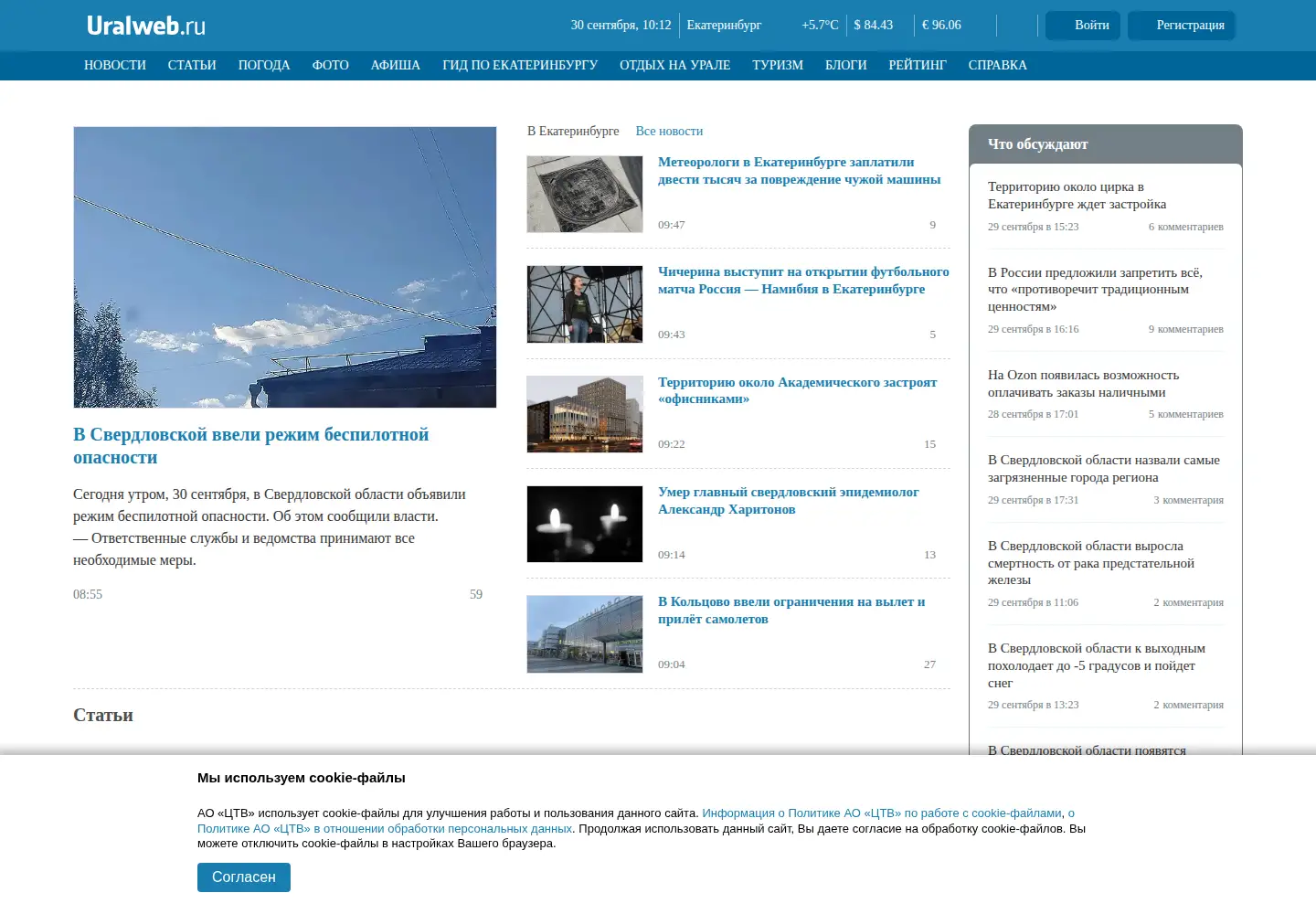Viewport: 1316px width, 914px height.
Task: Open the manhole cover thumbnail for Метеорологи story
Action: (x=585, y=194)
